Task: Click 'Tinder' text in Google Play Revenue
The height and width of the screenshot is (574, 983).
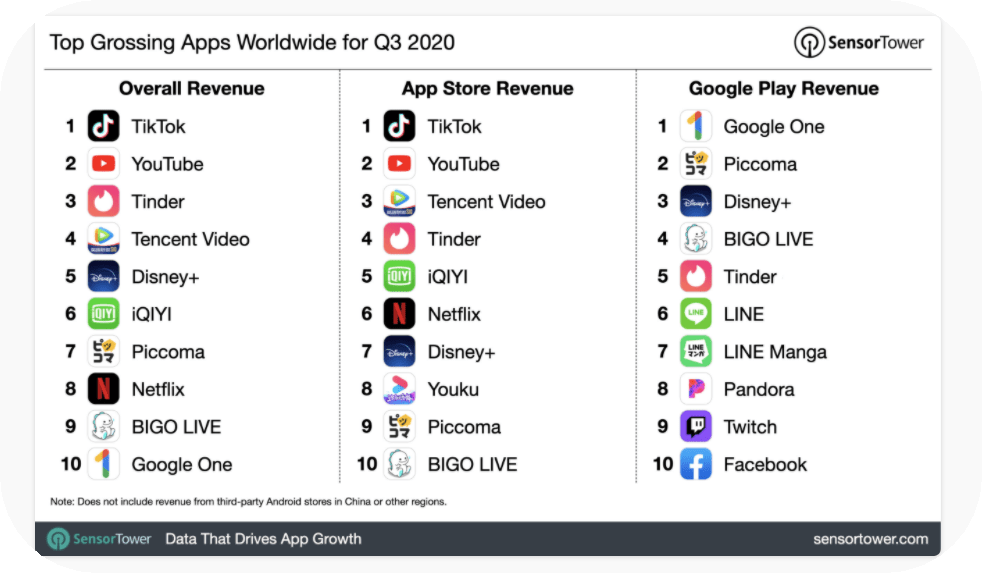Action: pos(750,277)
